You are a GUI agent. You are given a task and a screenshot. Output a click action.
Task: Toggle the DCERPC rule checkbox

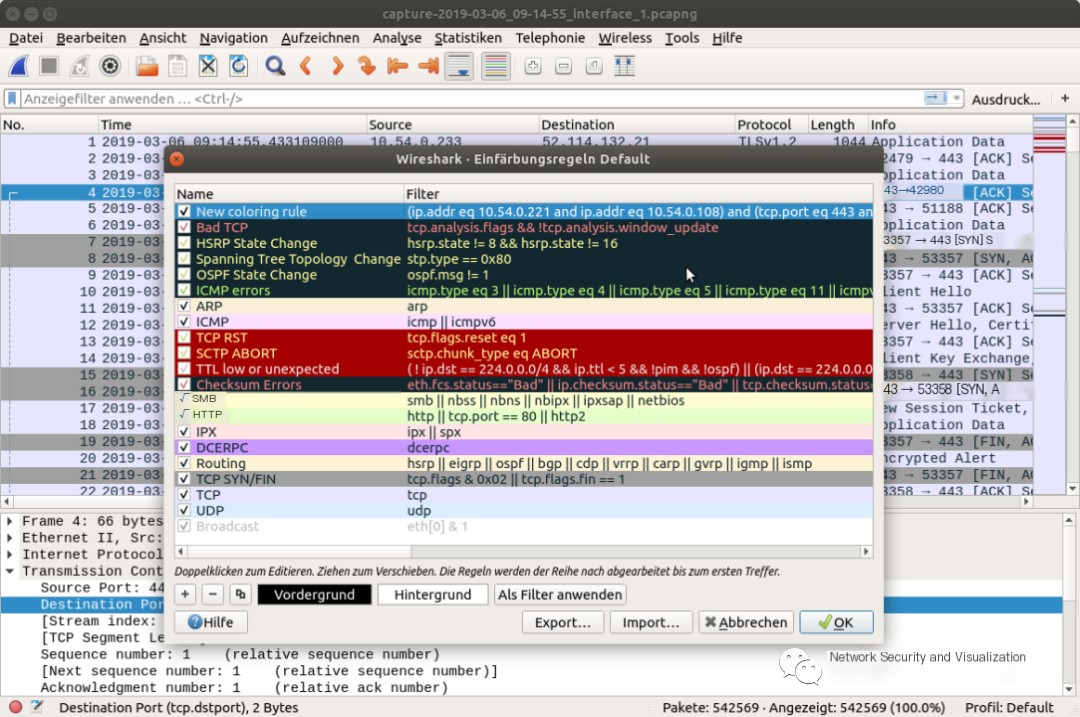pyautogui.click(x=184, y=448)
